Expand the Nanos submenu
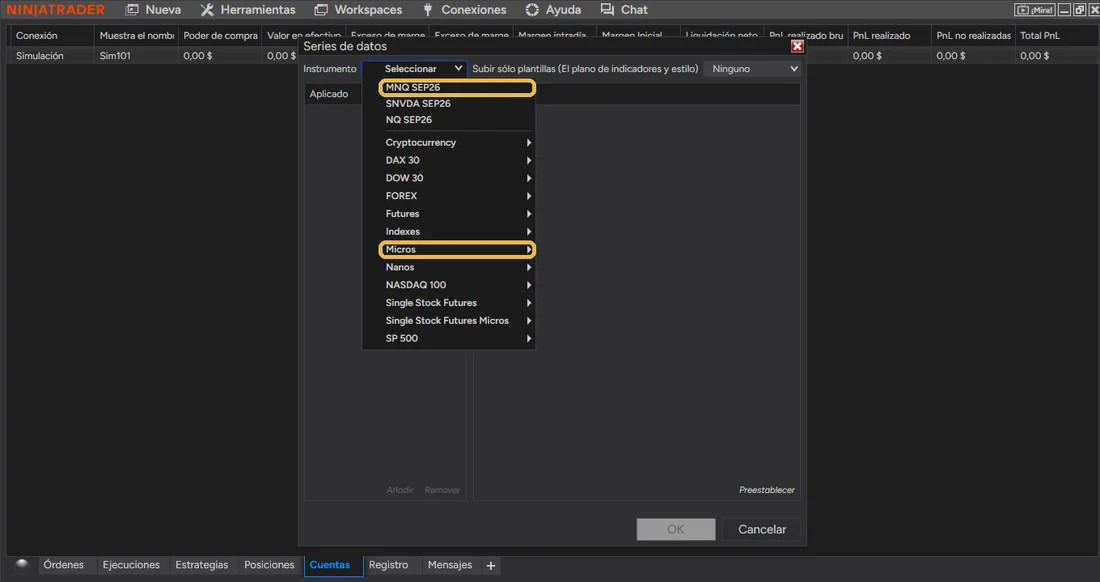Screen dimensions: 1100x582 click(x=448, y=267)
